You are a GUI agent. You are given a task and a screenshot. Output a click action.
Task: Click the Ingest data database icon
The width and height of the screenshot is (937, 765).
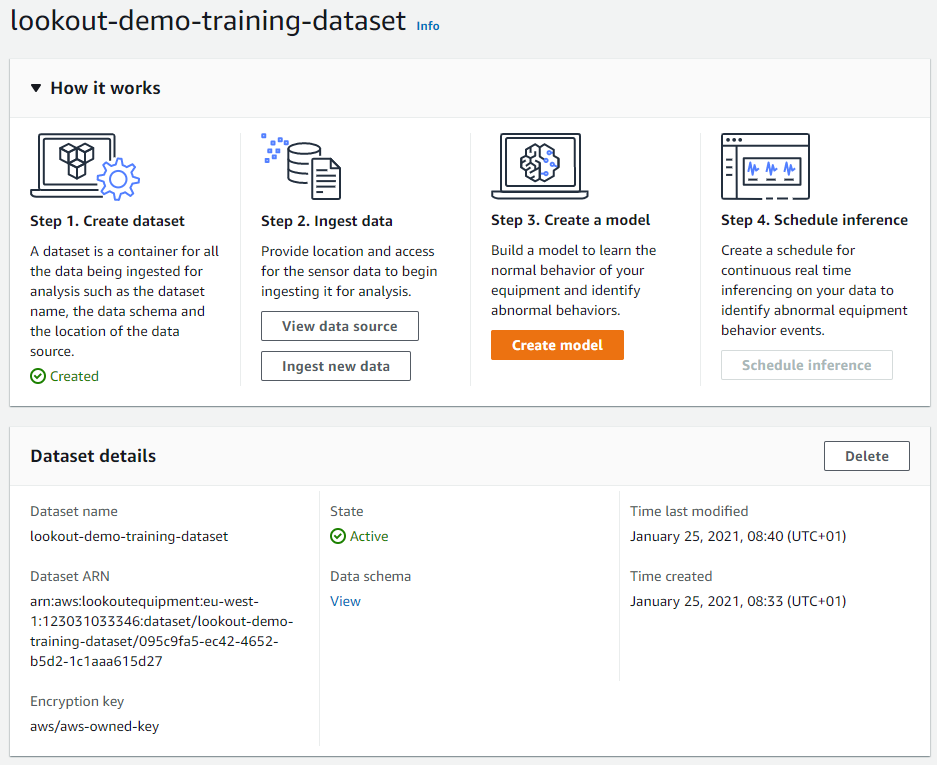(x=301, y=167)
